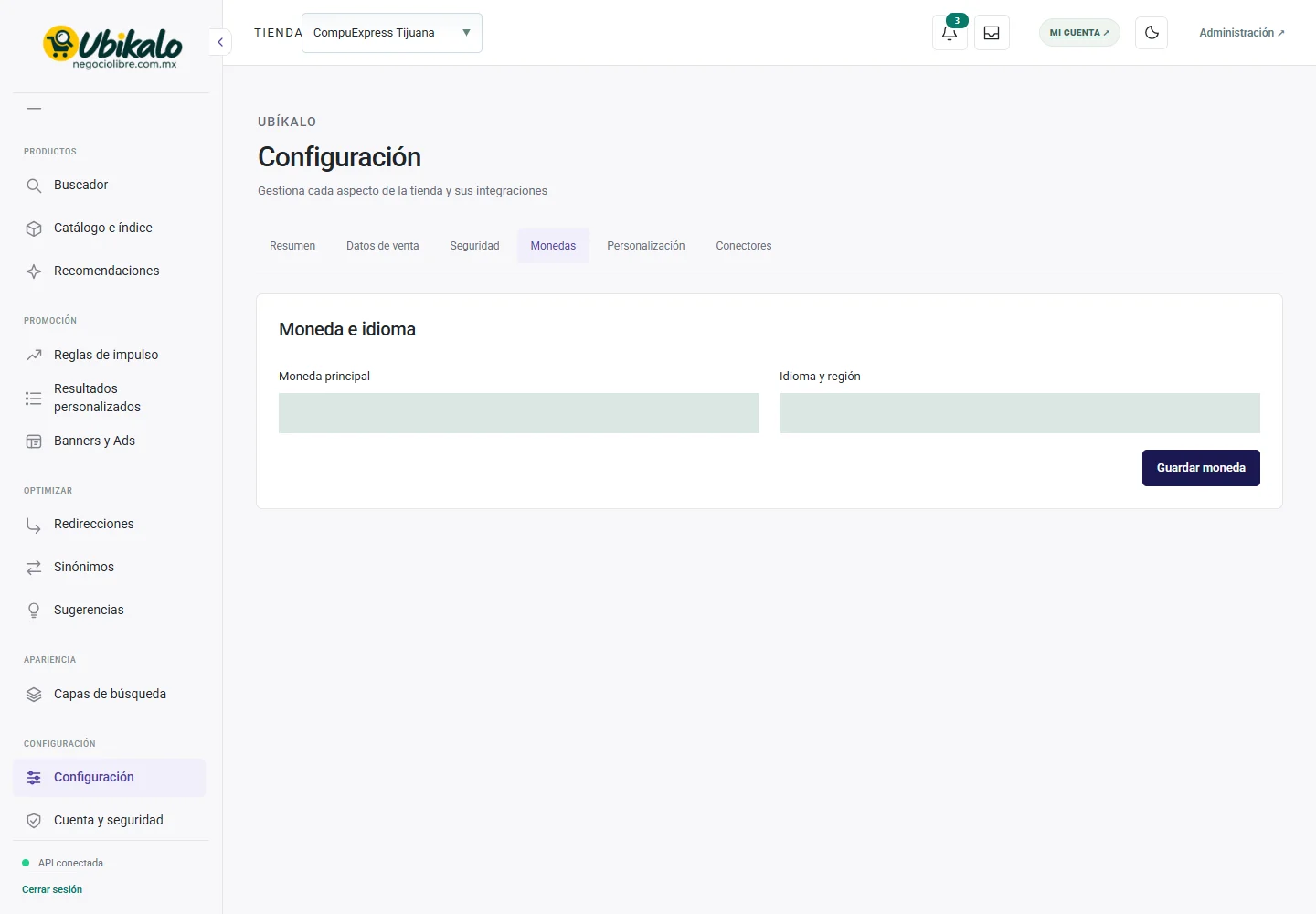
Task: Open the Tienda CompuExpress Tijuana dropdown
Action: point(392,33)
